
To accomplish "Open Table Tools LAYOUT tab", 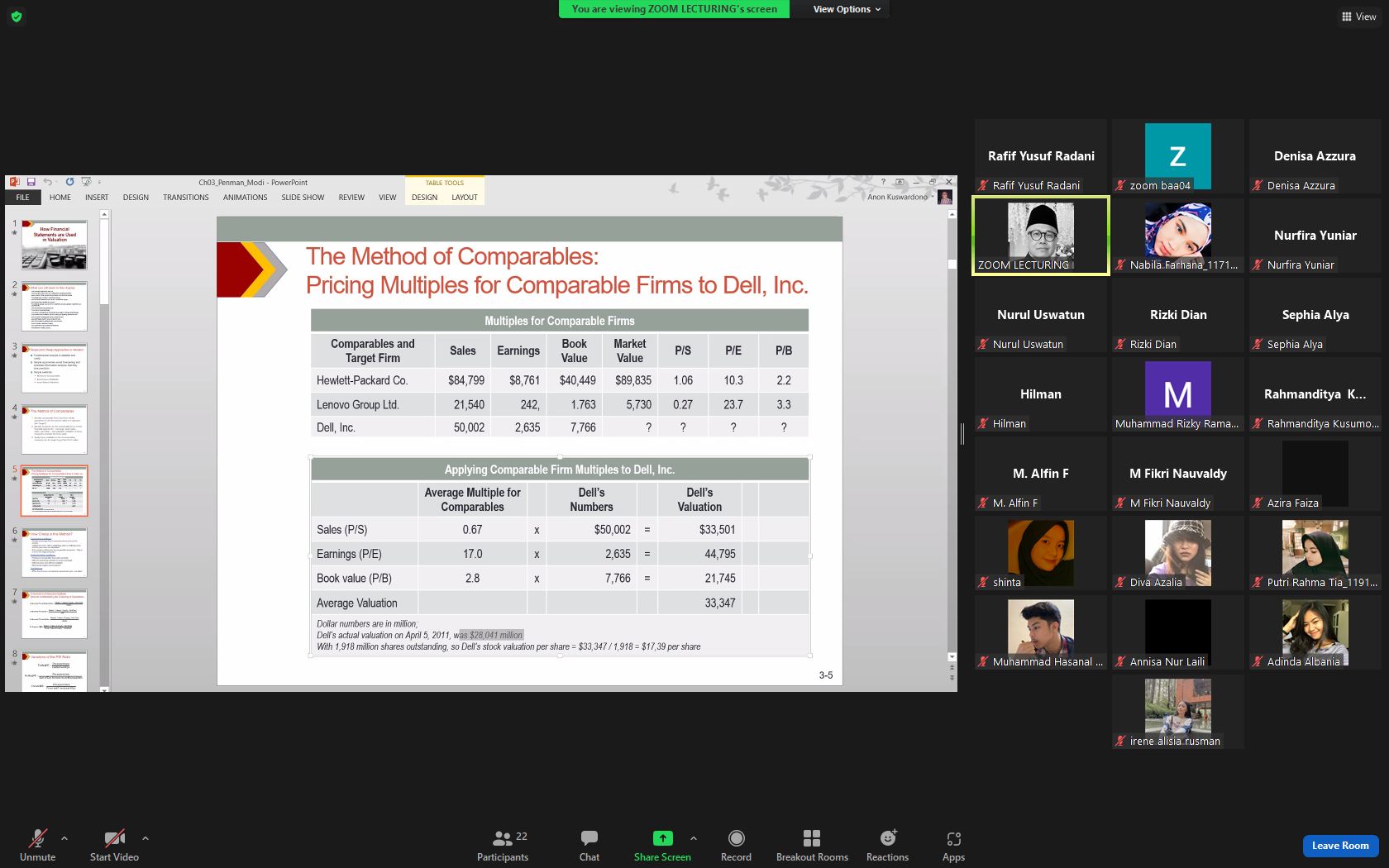I will pyautogui.click(x=465, y=198).
